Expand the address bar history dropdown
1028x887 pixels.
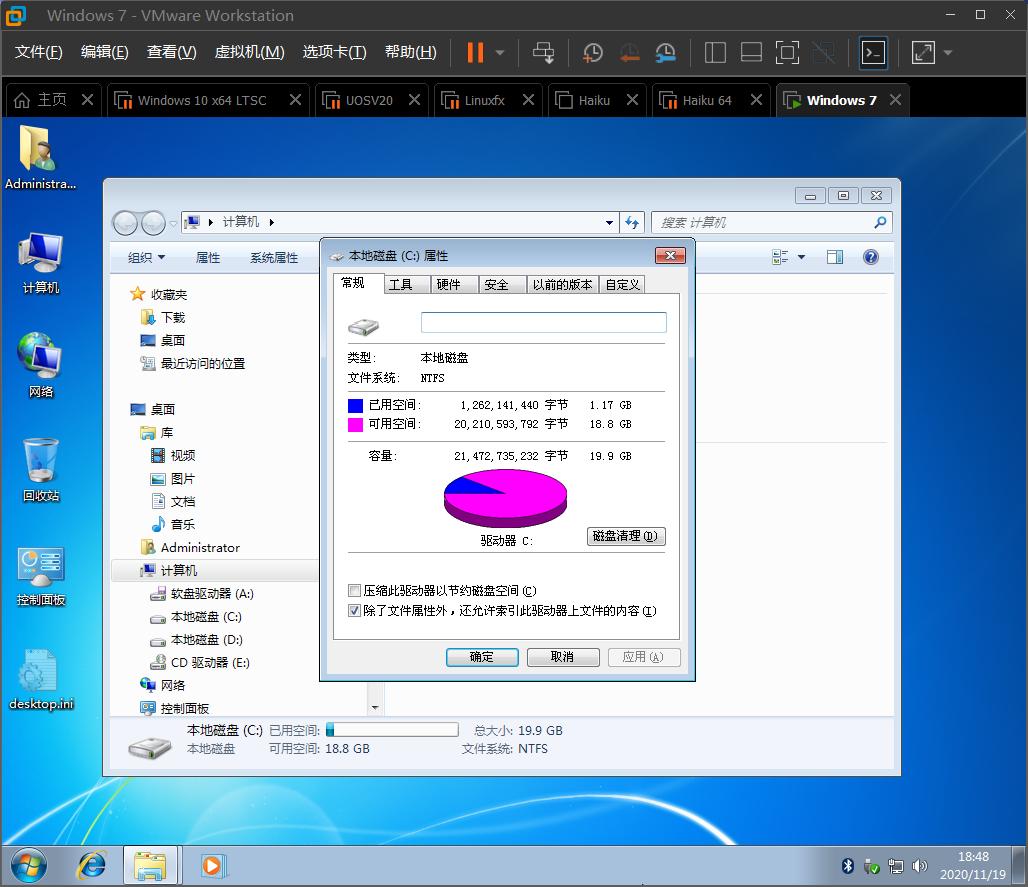(x=608, y=222)
